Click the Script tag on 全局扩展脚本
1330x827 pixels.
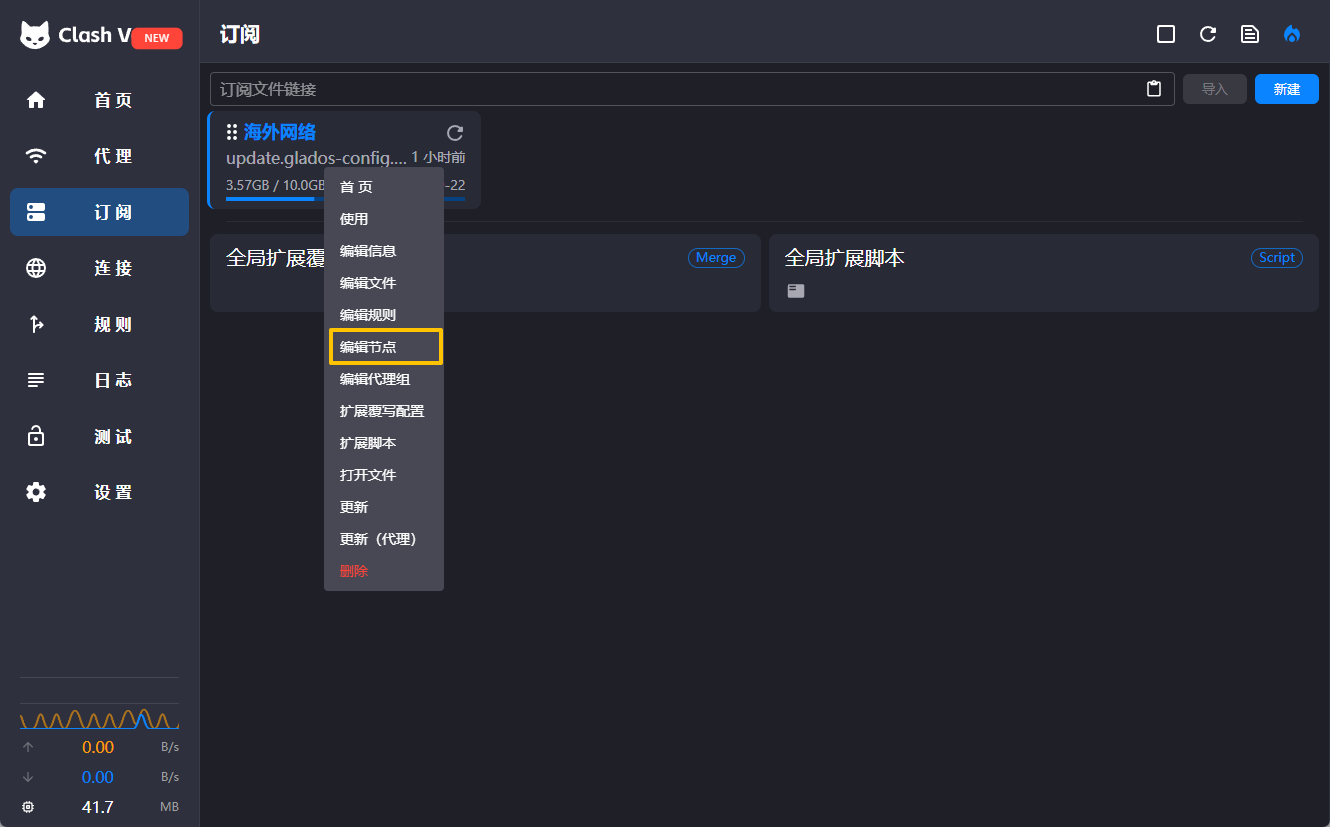(1277, 258)
